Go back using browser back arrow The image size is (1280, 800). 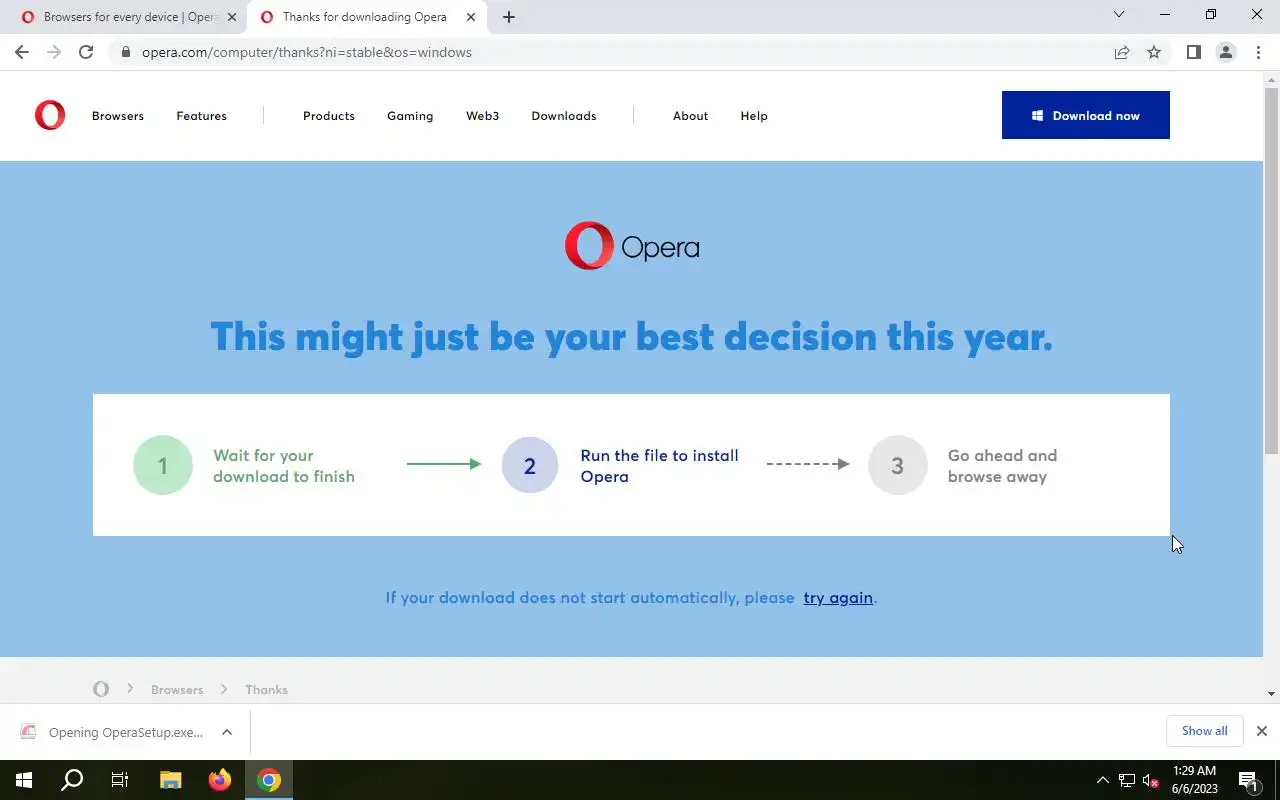click(21, 52)
